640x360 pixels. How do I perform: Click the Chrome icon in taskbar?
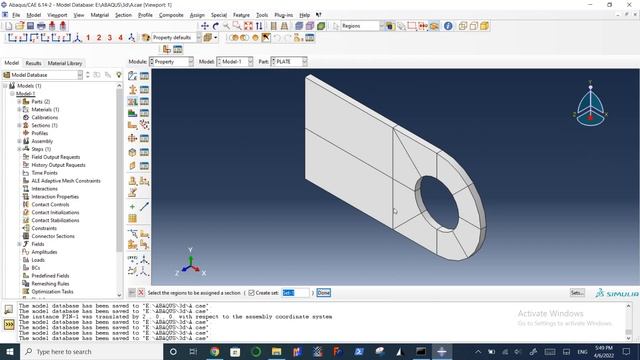pyautogui.click(x=215, y=351)
